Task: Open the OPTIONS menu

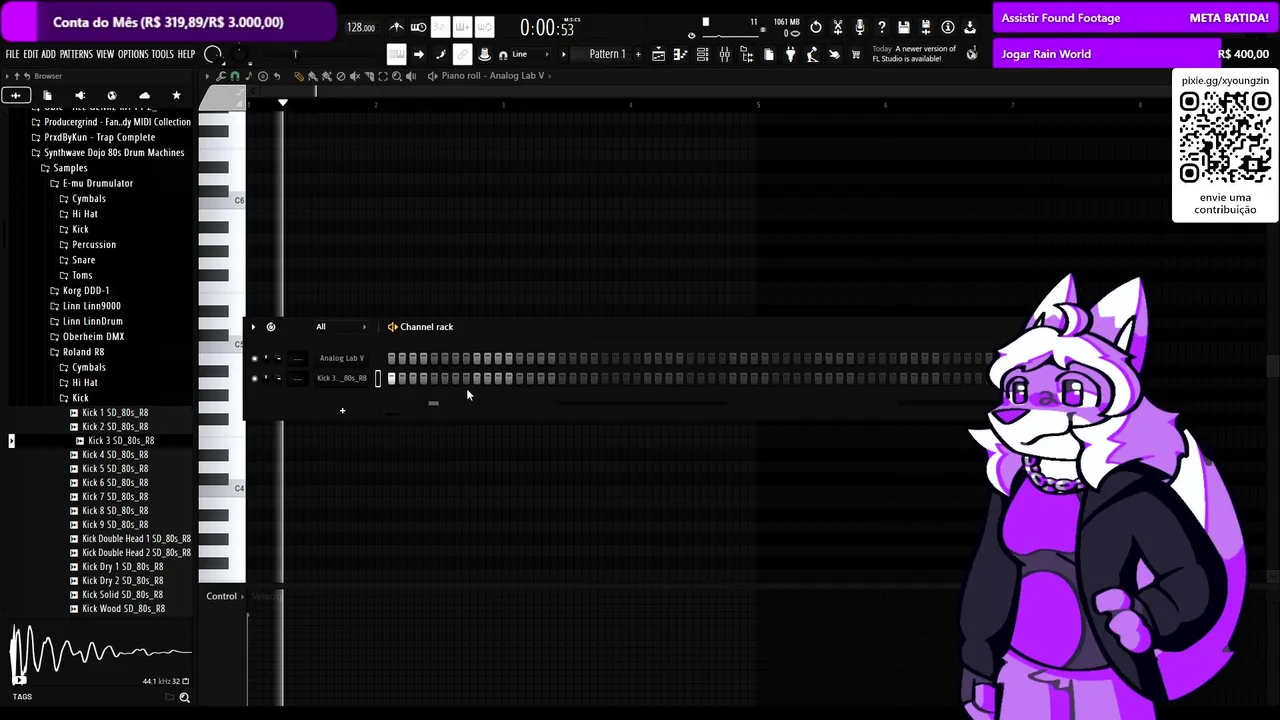Action: pyautogui.click(x=133, y=54)
